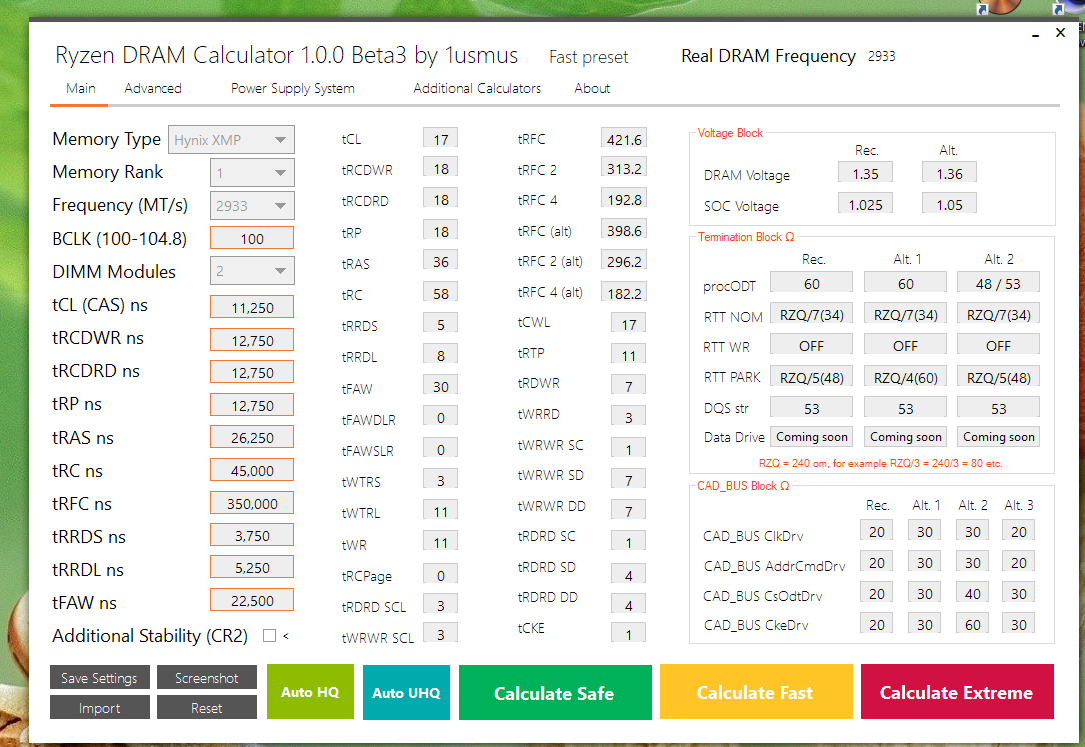Click the tRDRD DD value 4

(x=628, y=604)
